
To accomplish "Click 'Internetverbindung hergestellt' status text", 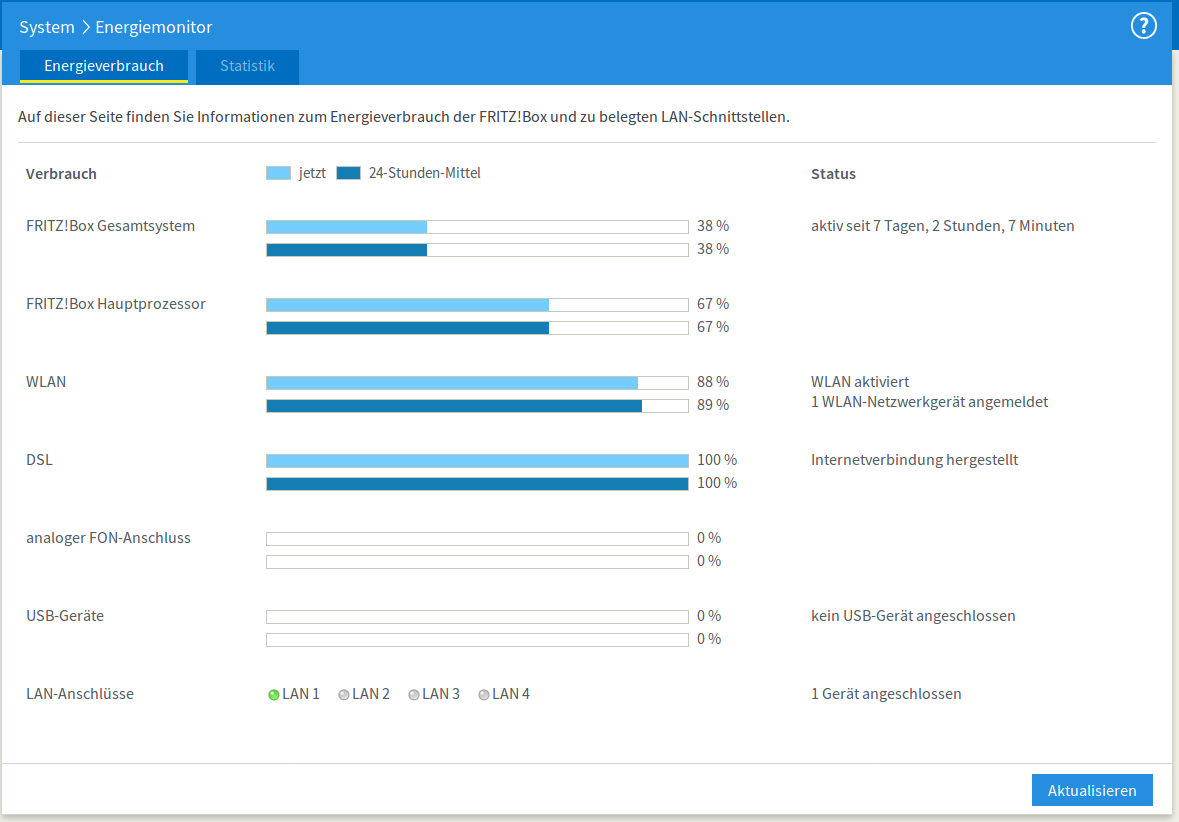I will pyautogui.click(x=914, y=460).
